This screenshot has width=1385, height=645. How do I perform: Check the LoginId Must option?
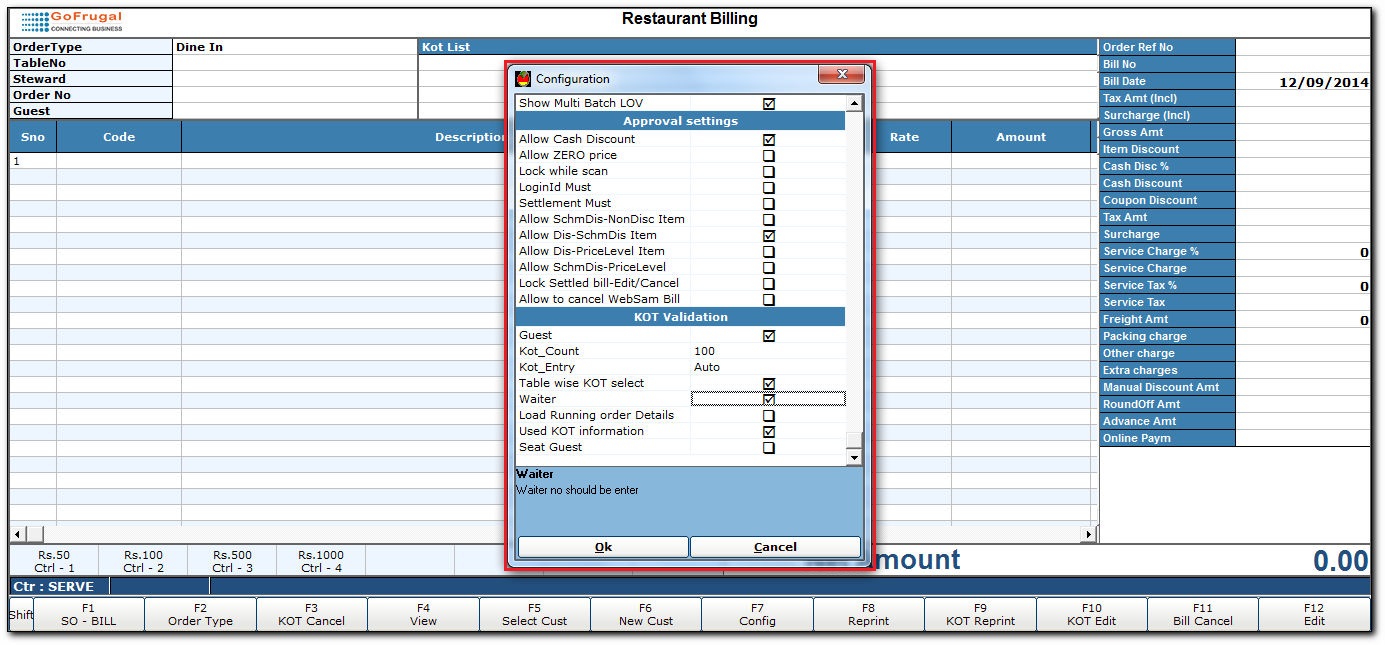pos(768,187)
